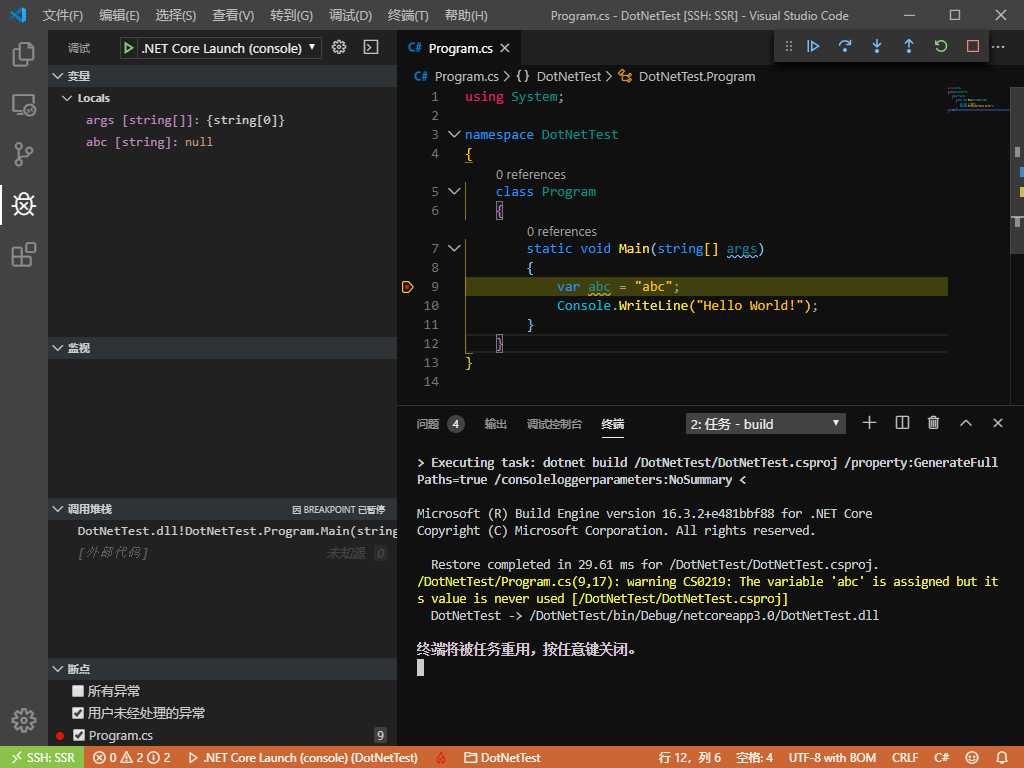Collapse the 监视 section
Viewport: 1024px width, 768px height.
(x=57, y=348)
